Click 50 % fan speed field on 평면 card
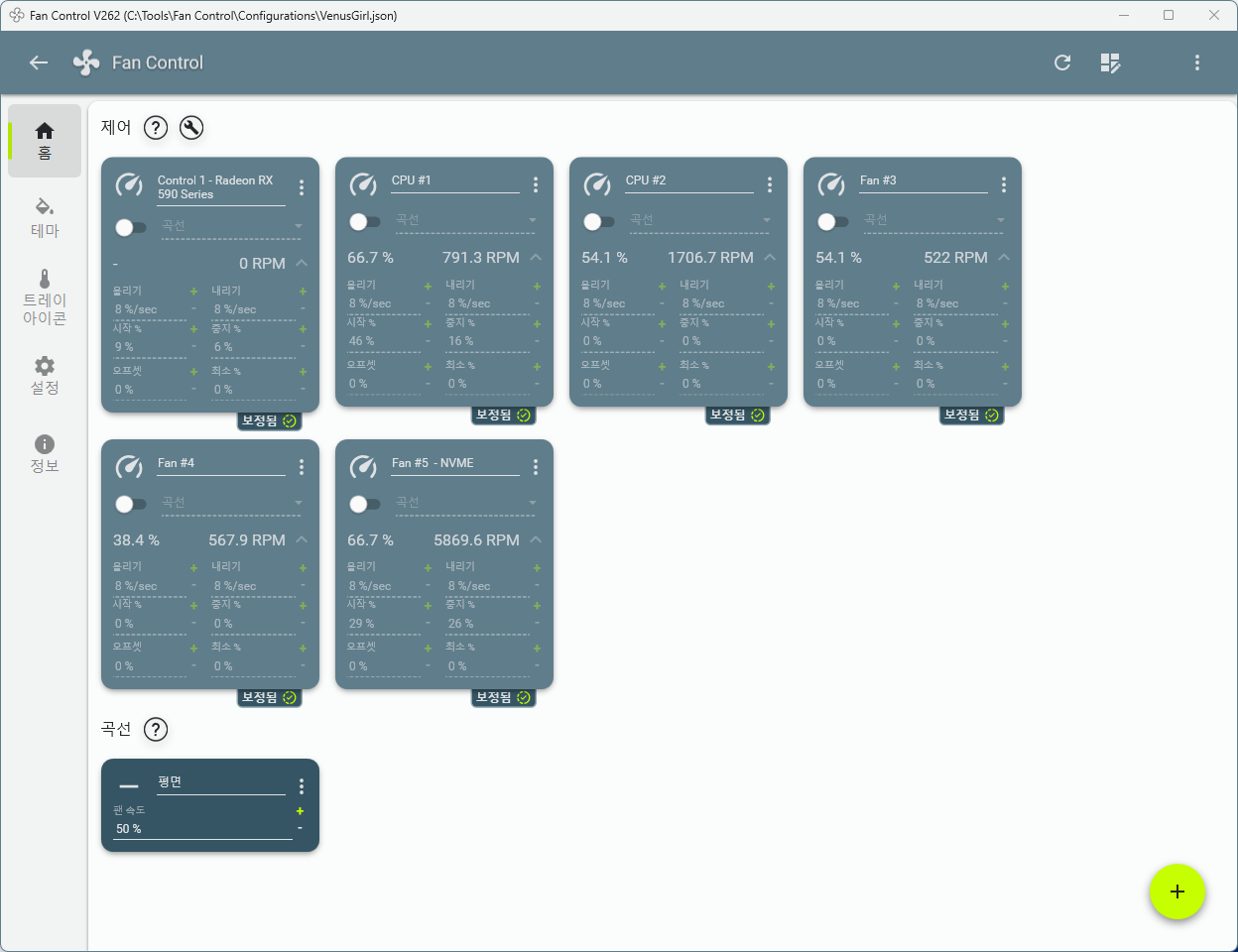The width and height of the screenshot is (1238, 952). click(x=202, y=829)
